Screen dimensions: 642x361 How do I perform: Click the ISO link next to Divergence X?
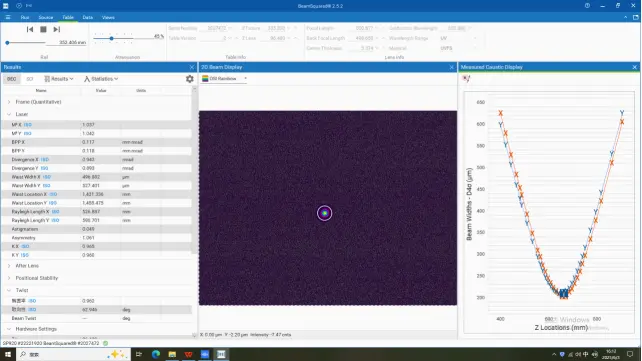tap(45, 160)
